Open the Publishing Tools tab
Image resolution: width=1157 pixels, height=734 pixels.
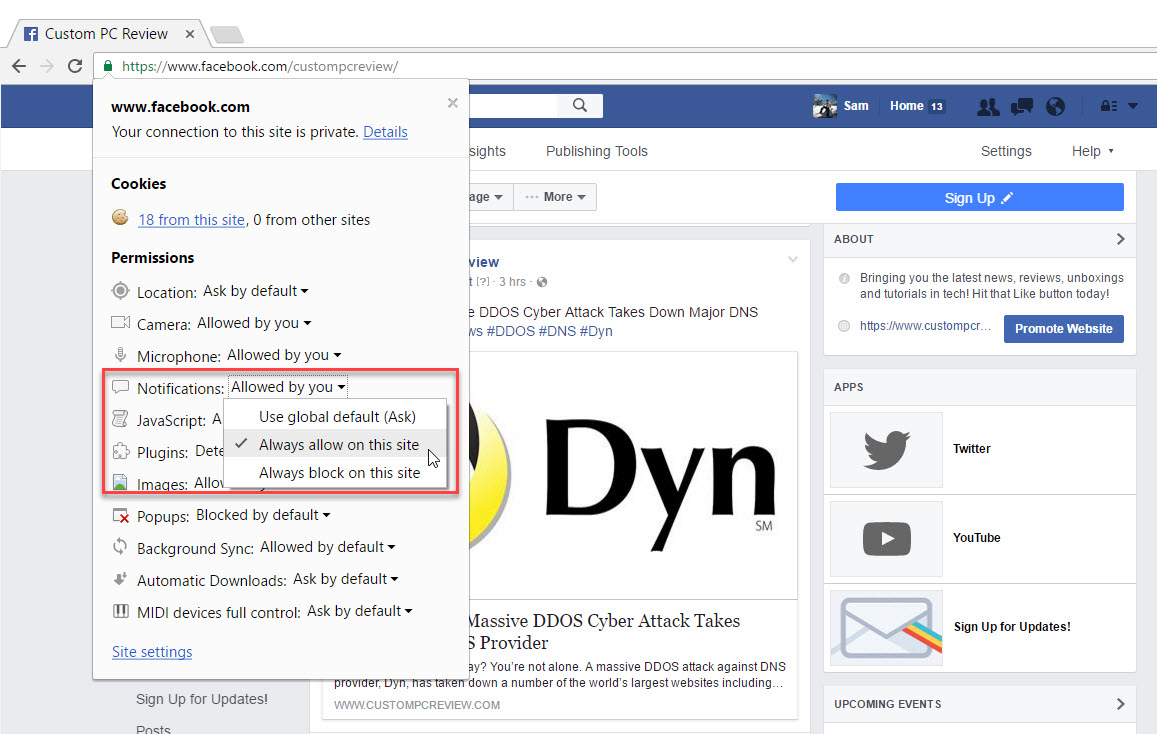tap(596, 151)
